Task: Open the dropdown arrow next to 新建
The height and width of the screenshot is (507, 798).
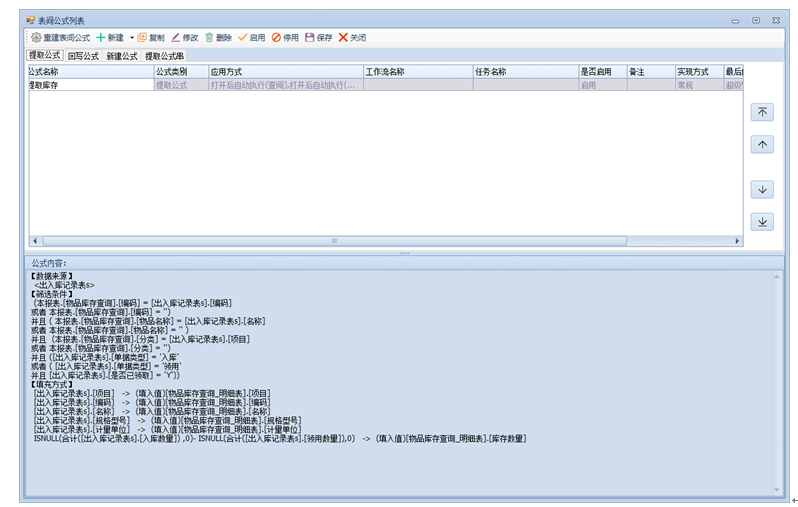Action: coord(132,38)
